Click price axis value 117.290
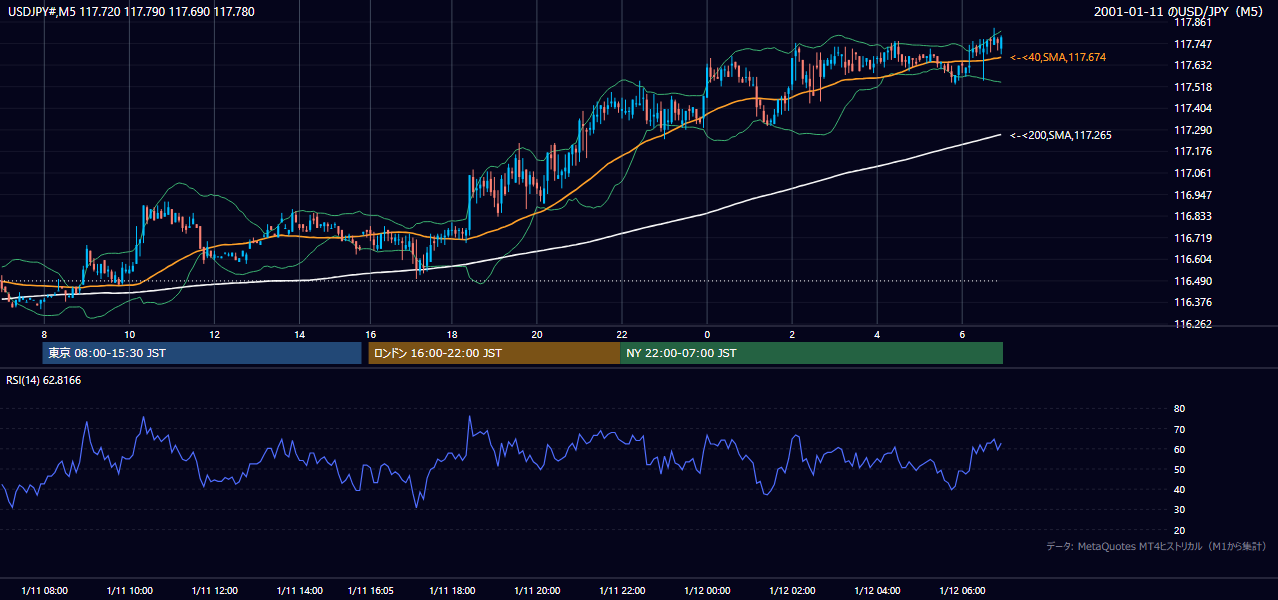The height and width of the screenshot is (600, 1278). pyautogui.click(x=1193, y=130)
